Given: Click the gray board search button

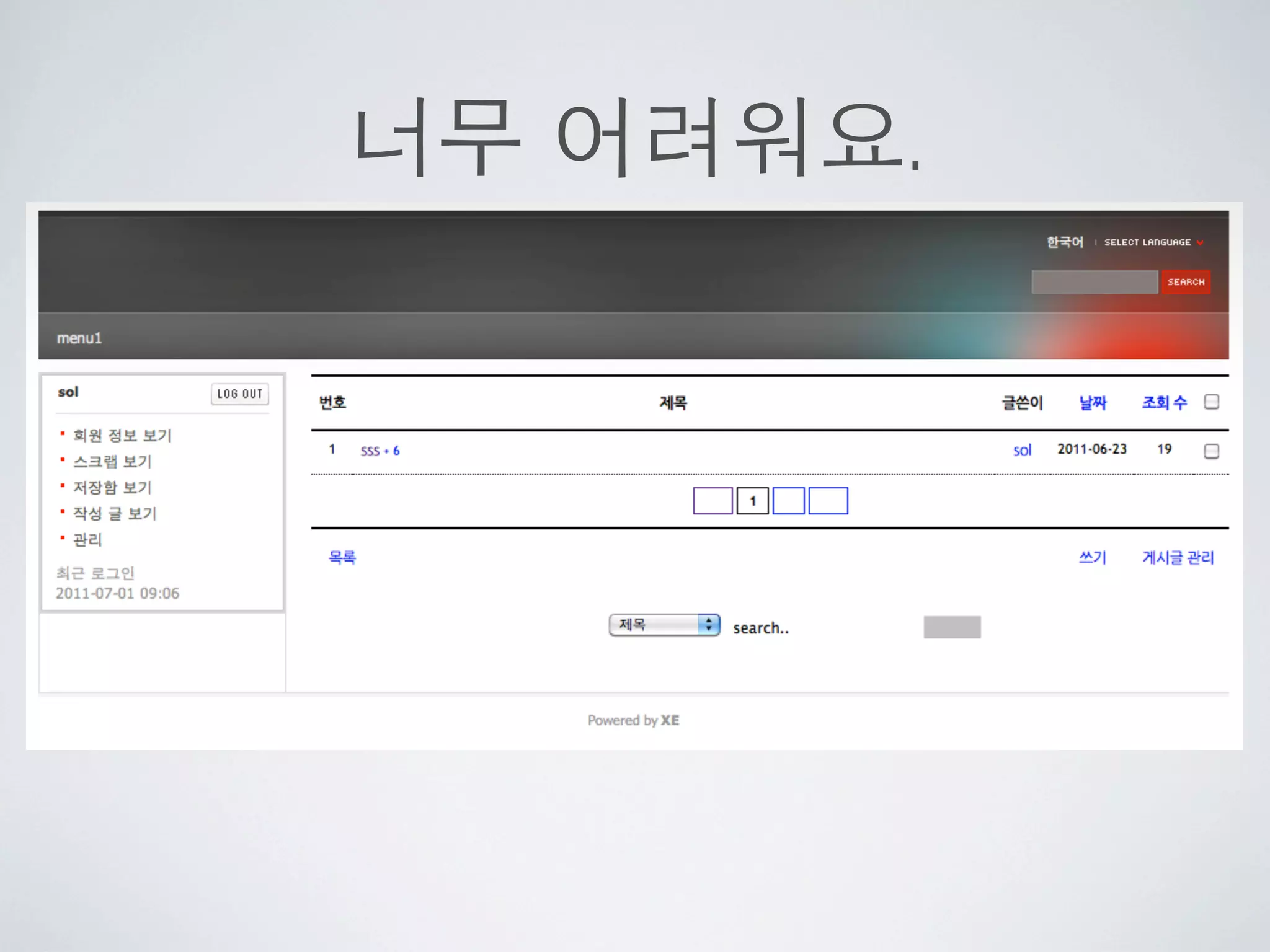Looking at the screenshot, I should [x=952, y=627].
